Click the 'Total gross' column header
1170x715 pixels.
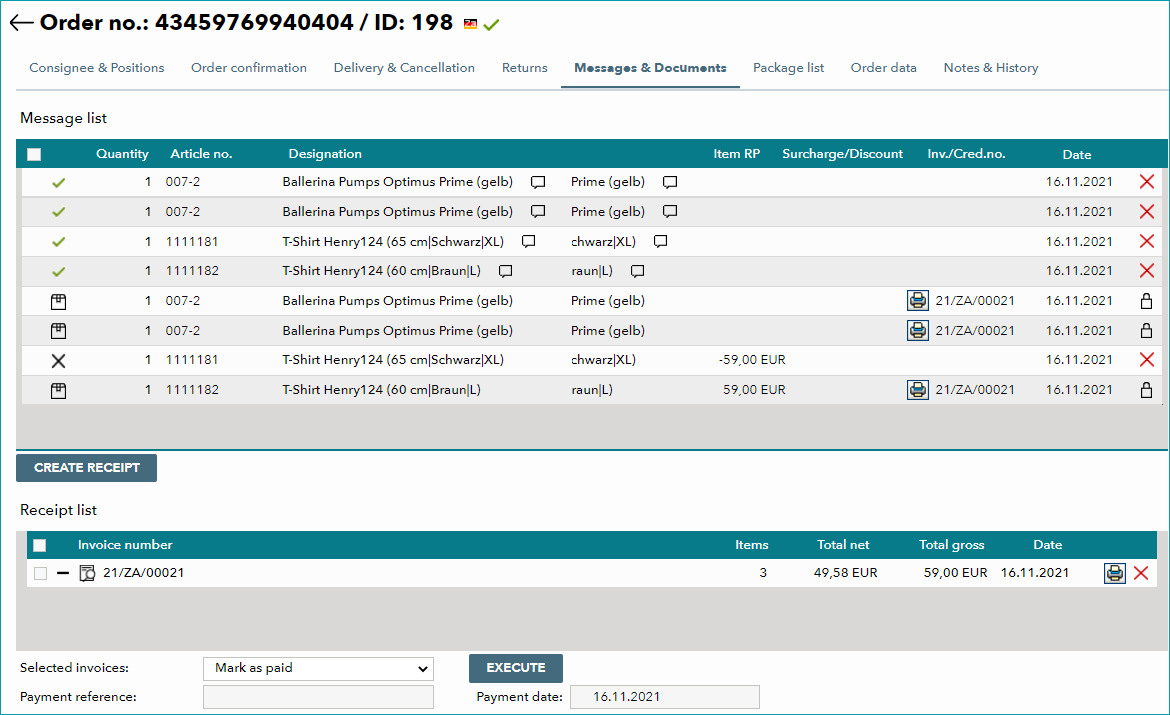click(x=951, y=545)
